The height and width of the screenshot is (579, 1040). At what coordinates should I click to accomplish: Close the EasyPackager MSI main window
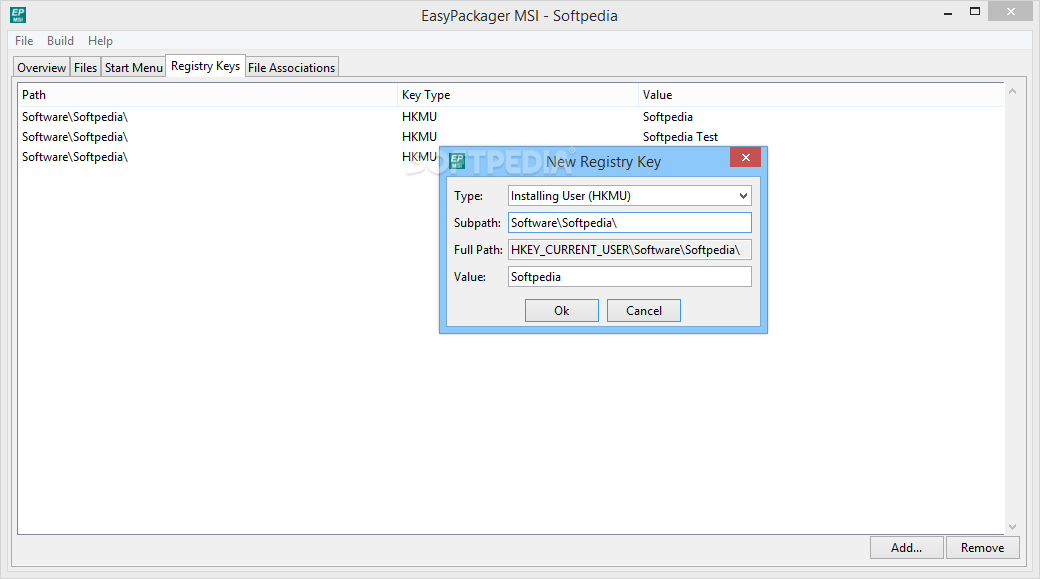coord(1011,11)
